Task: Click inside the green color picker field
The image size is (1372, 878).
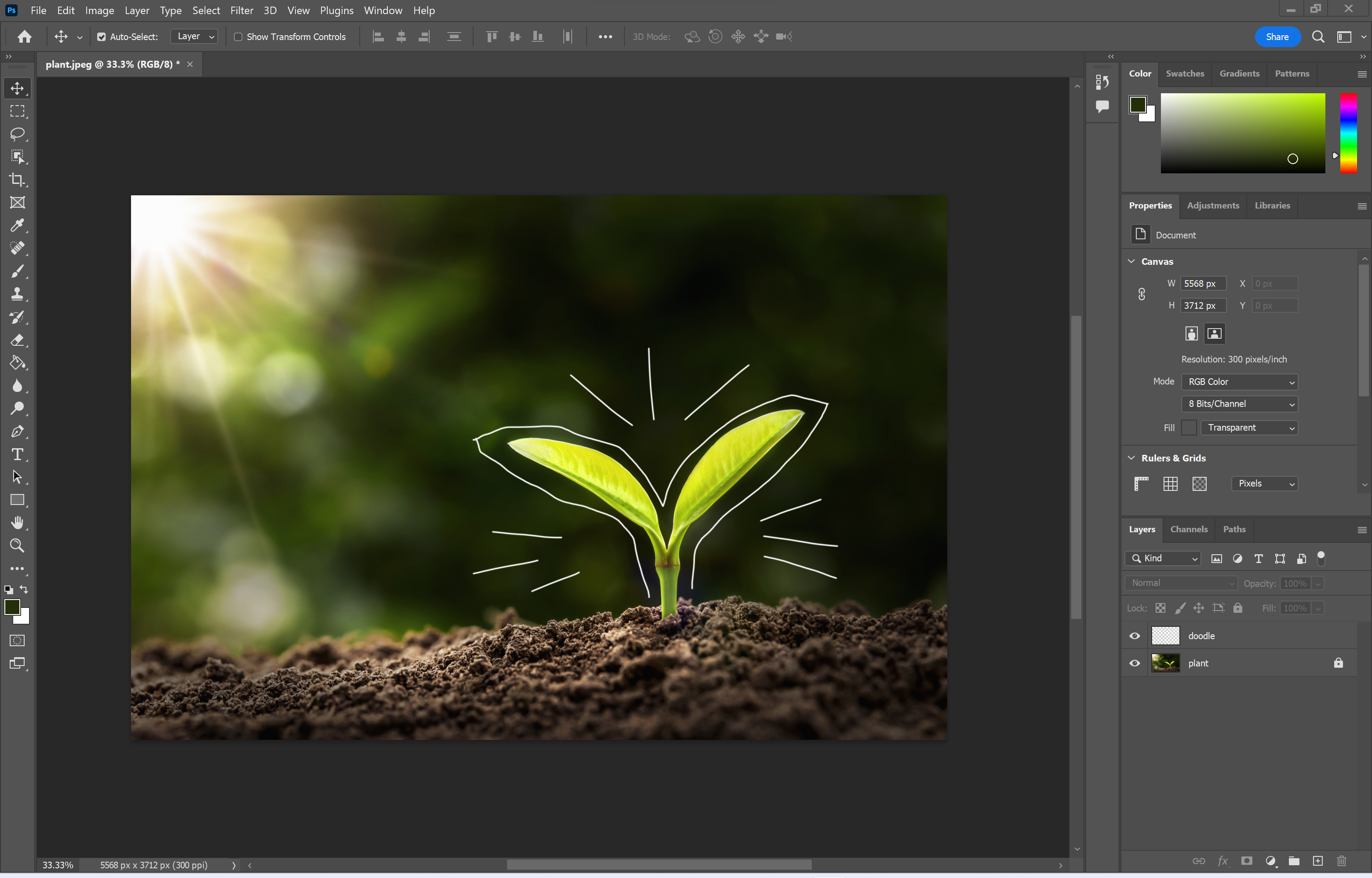Action: click(x=1243, y=133)
